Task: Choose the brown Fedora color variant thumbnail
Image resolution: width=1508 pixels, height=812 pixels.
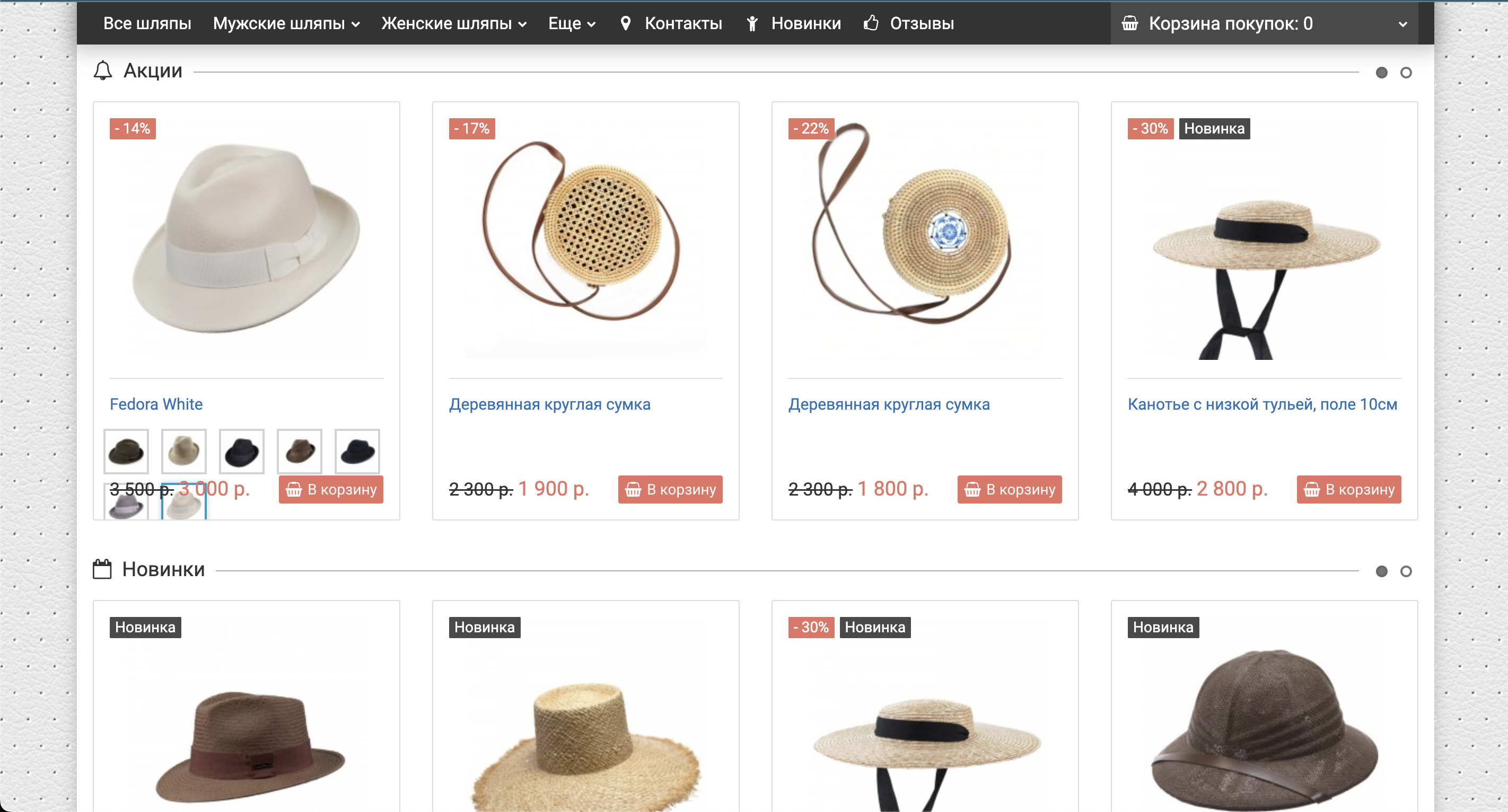Action: (300, 451)
